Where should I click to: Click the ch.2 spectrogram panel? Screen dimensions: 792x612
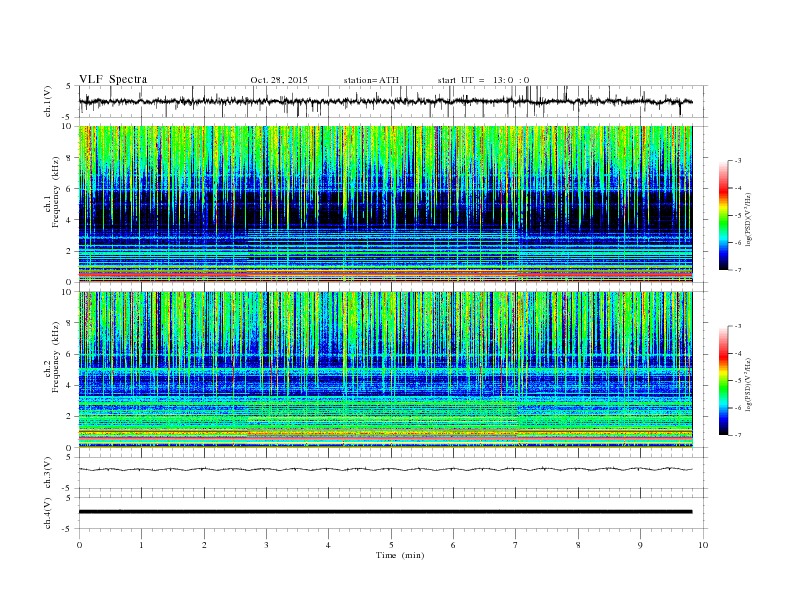(x=385, y=369)
